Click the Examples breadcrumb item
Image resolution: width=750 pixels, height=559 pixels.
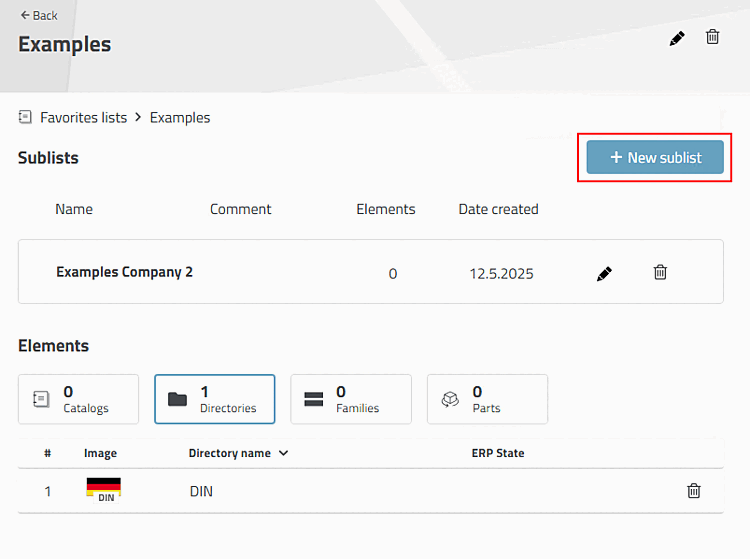coord(180,117)
